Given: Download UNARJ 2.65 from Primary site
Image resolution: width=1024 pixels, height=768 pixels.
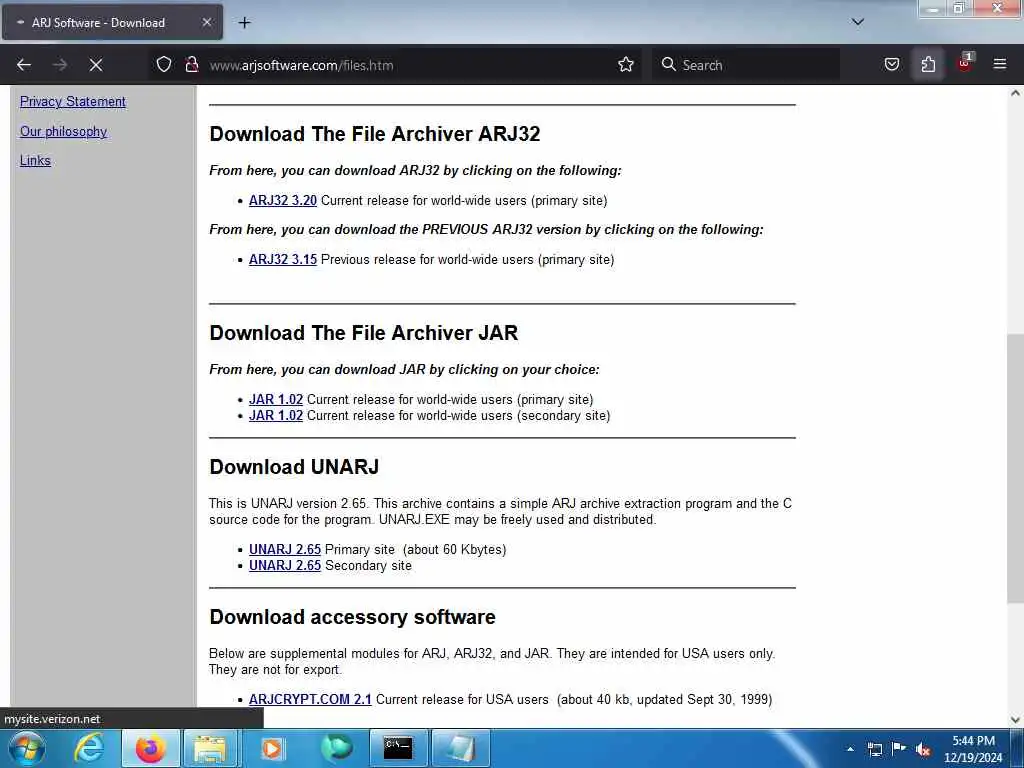Looking at the screenshot, I should coord(285,550).
